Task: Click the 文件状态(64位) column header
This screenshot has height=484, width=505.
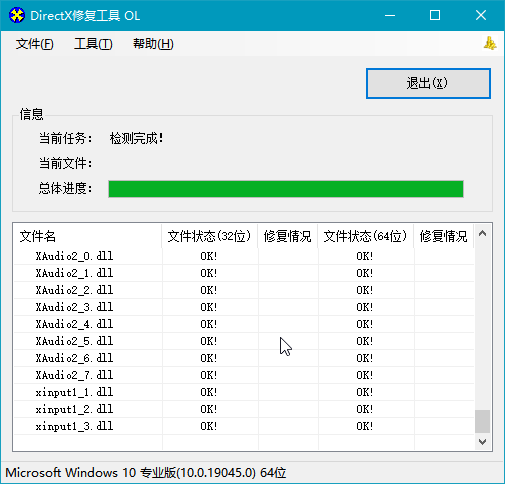Action: click(x=365, y=236)
